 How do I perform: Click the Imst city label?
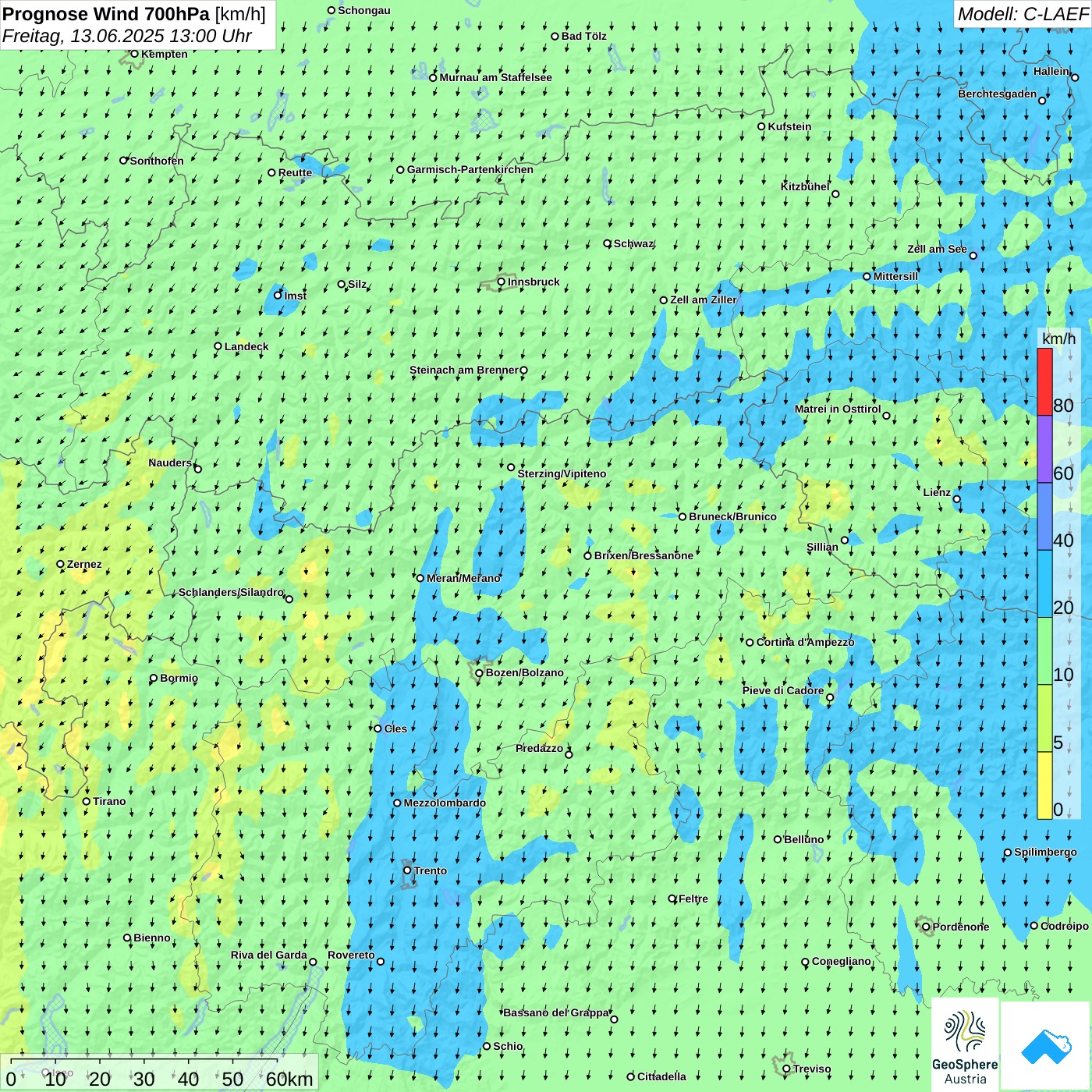295,296
